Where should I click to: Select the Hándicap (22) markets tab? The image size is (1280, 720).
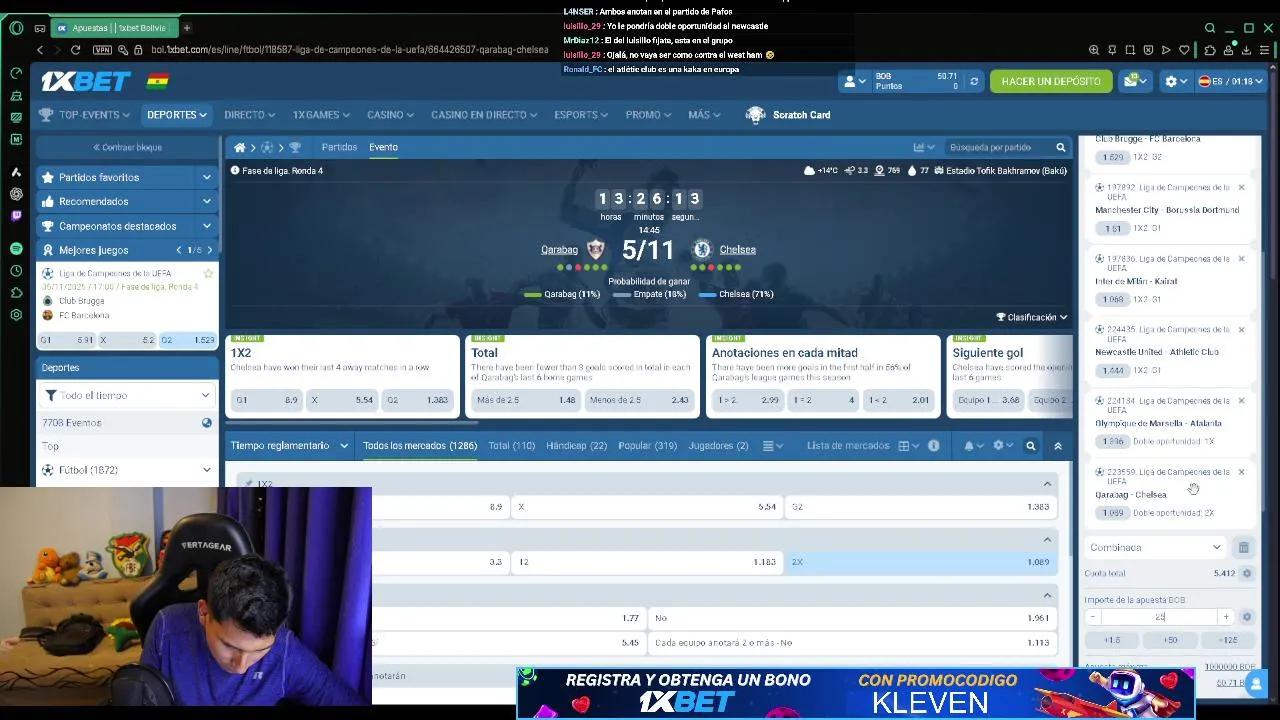click(576, 446)
